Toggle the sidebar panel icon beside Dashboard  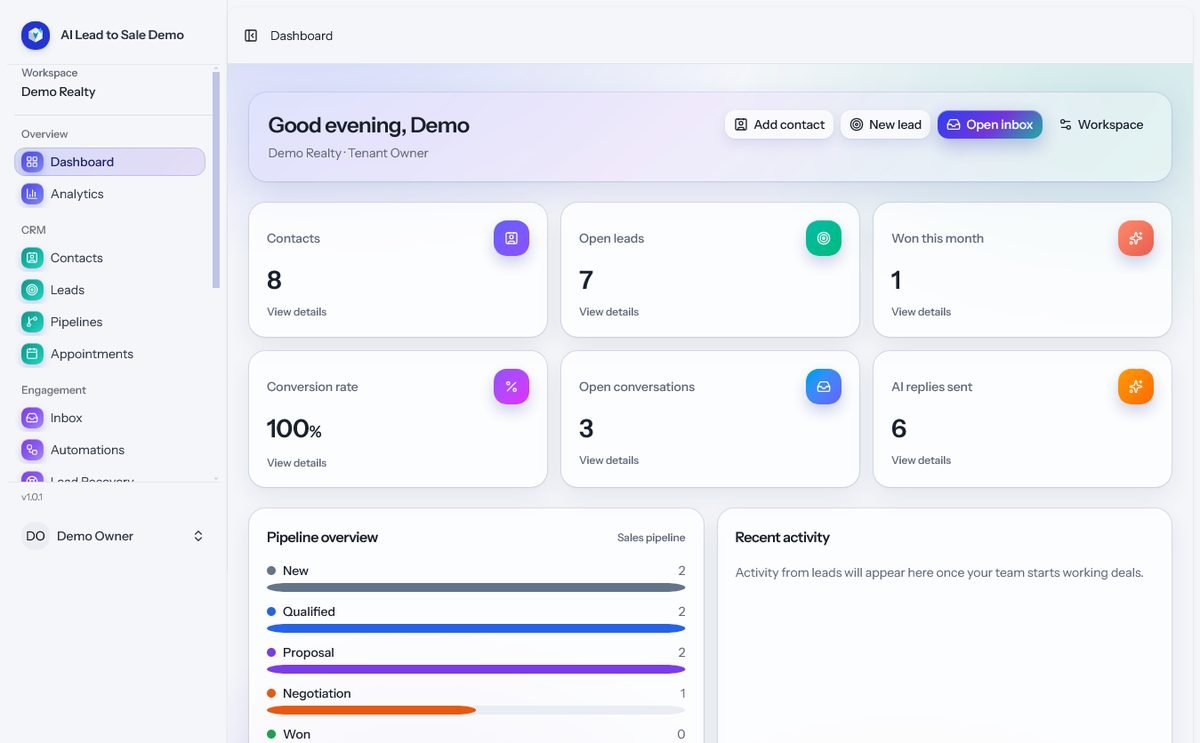[251, 36]
